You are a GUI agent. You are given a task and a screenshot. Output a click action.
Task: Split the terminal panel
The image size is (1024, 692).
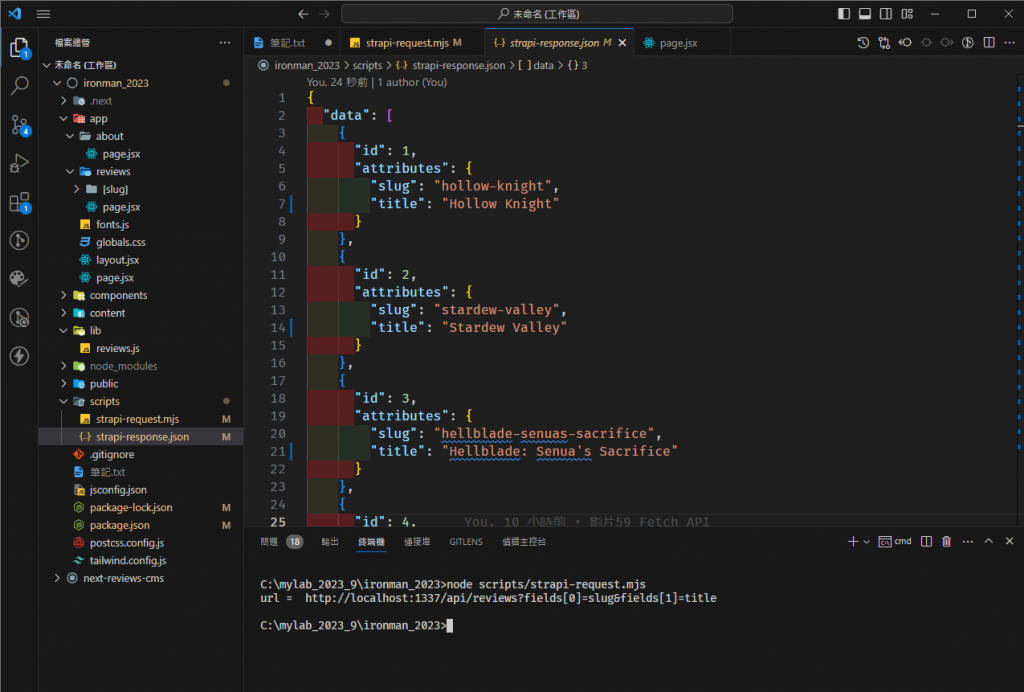[x=926, y=541]
